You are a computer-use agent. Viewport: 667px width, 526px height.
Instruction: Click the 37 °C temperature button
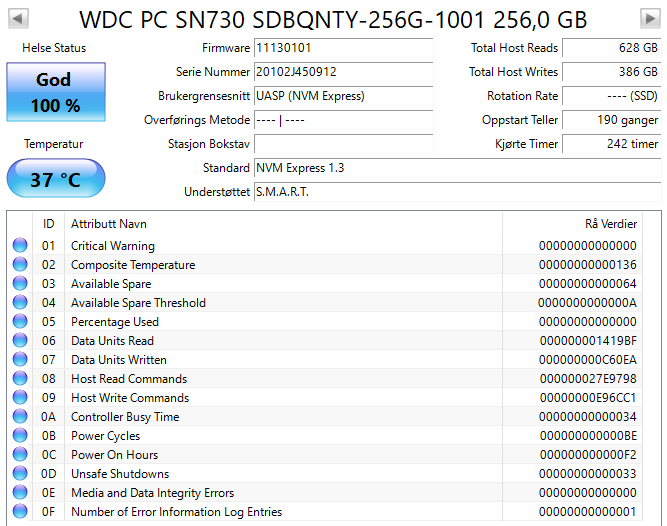56,178
